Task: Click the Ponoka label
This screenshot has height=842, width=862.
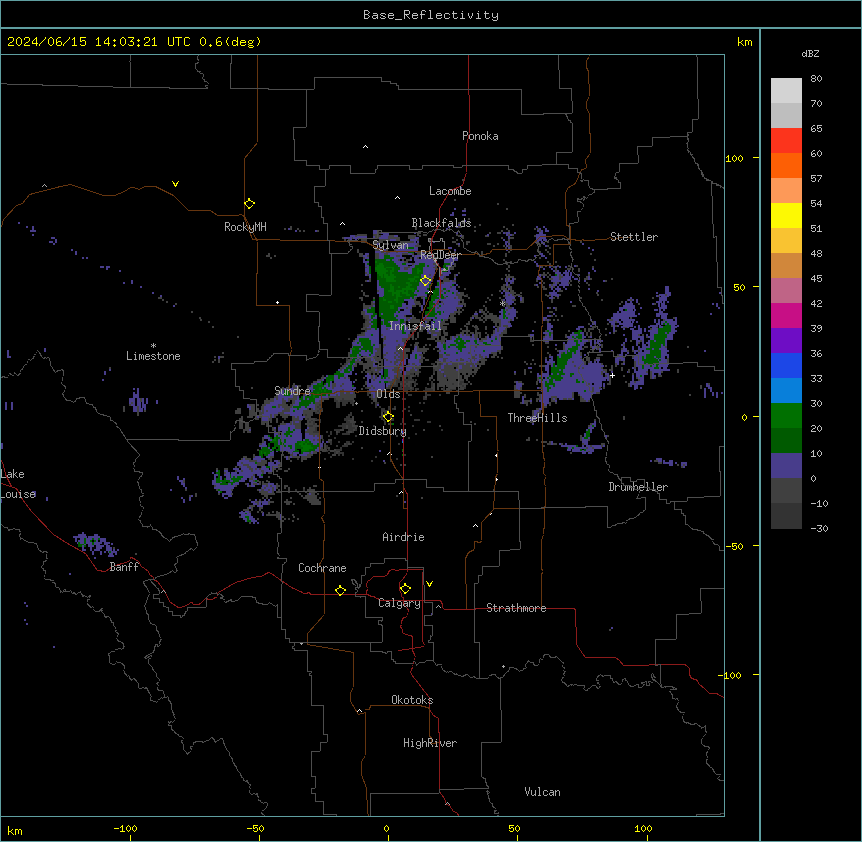Action: (480, 136)
